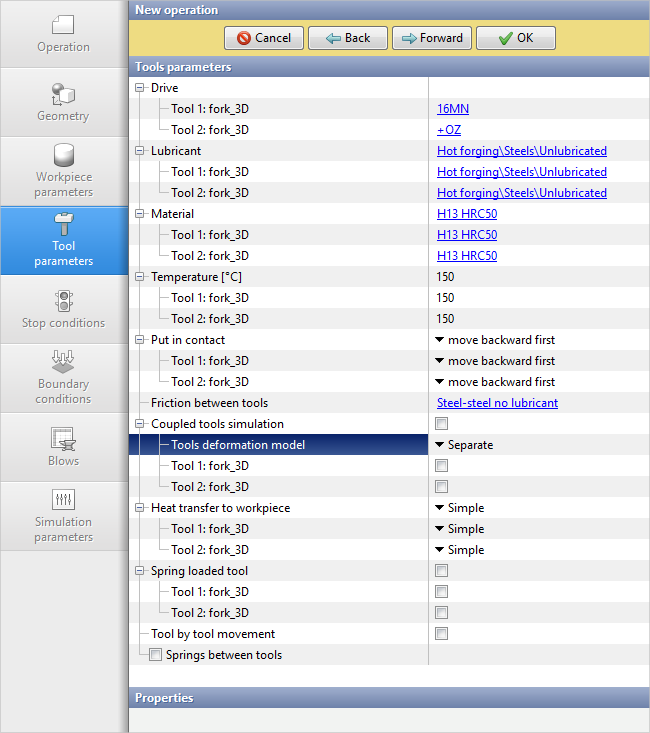Select Tool 2: fork_3D under Material

click(x=209, y=256)
